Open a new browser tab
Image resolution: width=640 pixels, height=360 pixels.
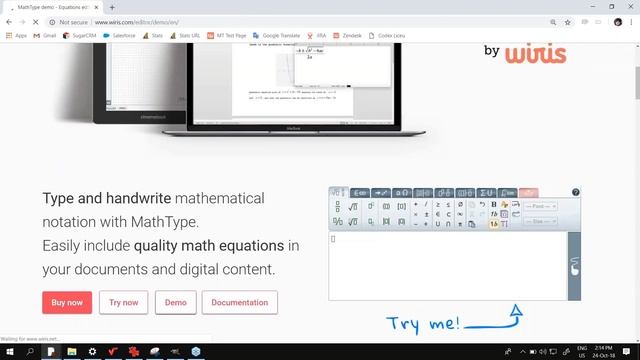point(112,7)
